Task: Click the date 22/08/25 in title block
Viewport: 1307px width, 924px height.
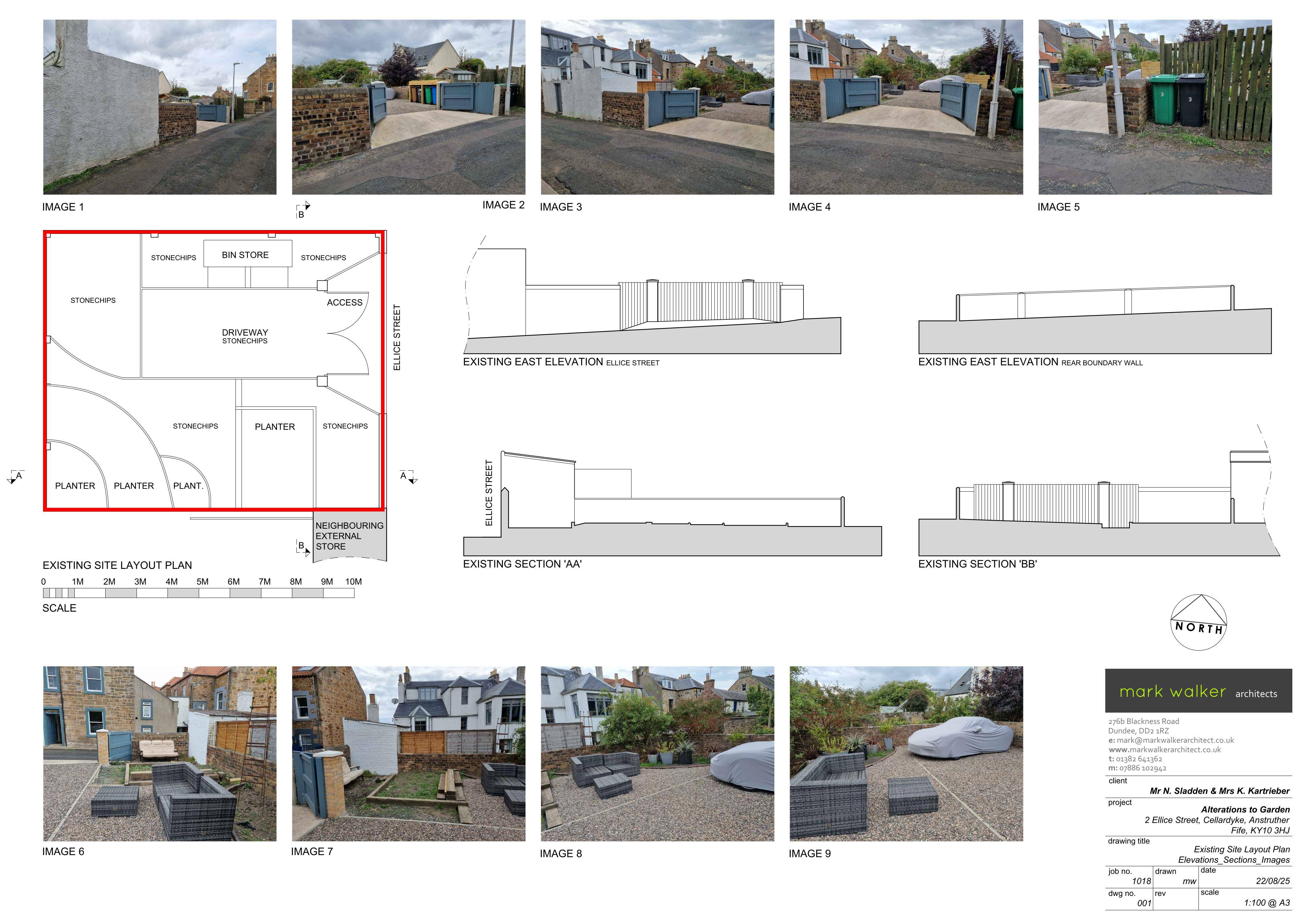Action: pos(1273,881)
